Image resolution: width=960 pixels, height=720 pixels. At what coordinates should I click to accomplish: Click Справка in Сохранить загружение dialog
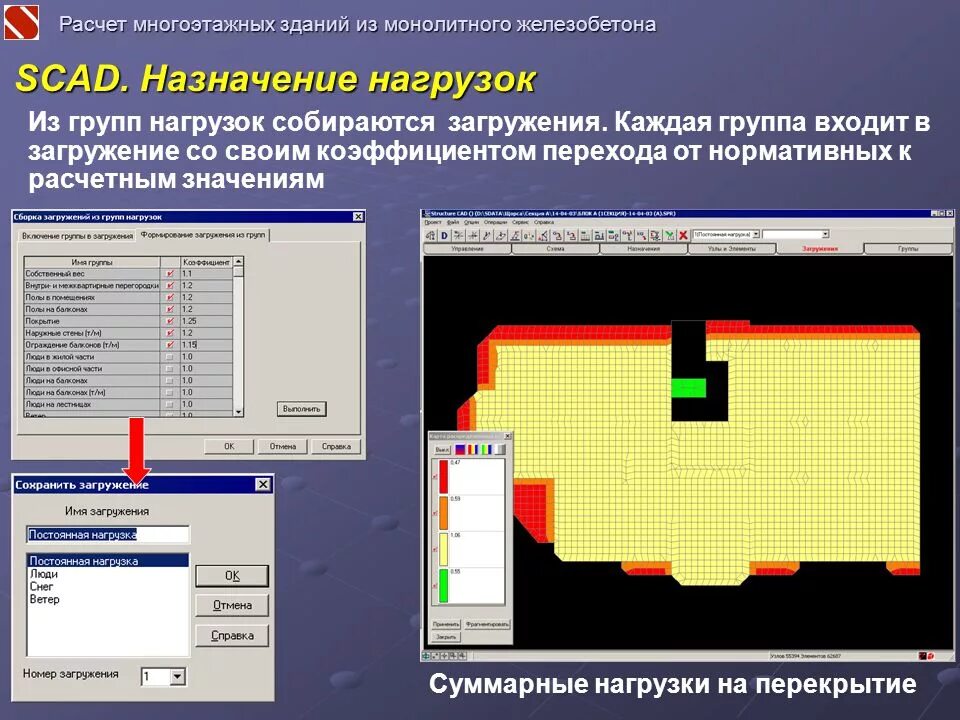232,636
